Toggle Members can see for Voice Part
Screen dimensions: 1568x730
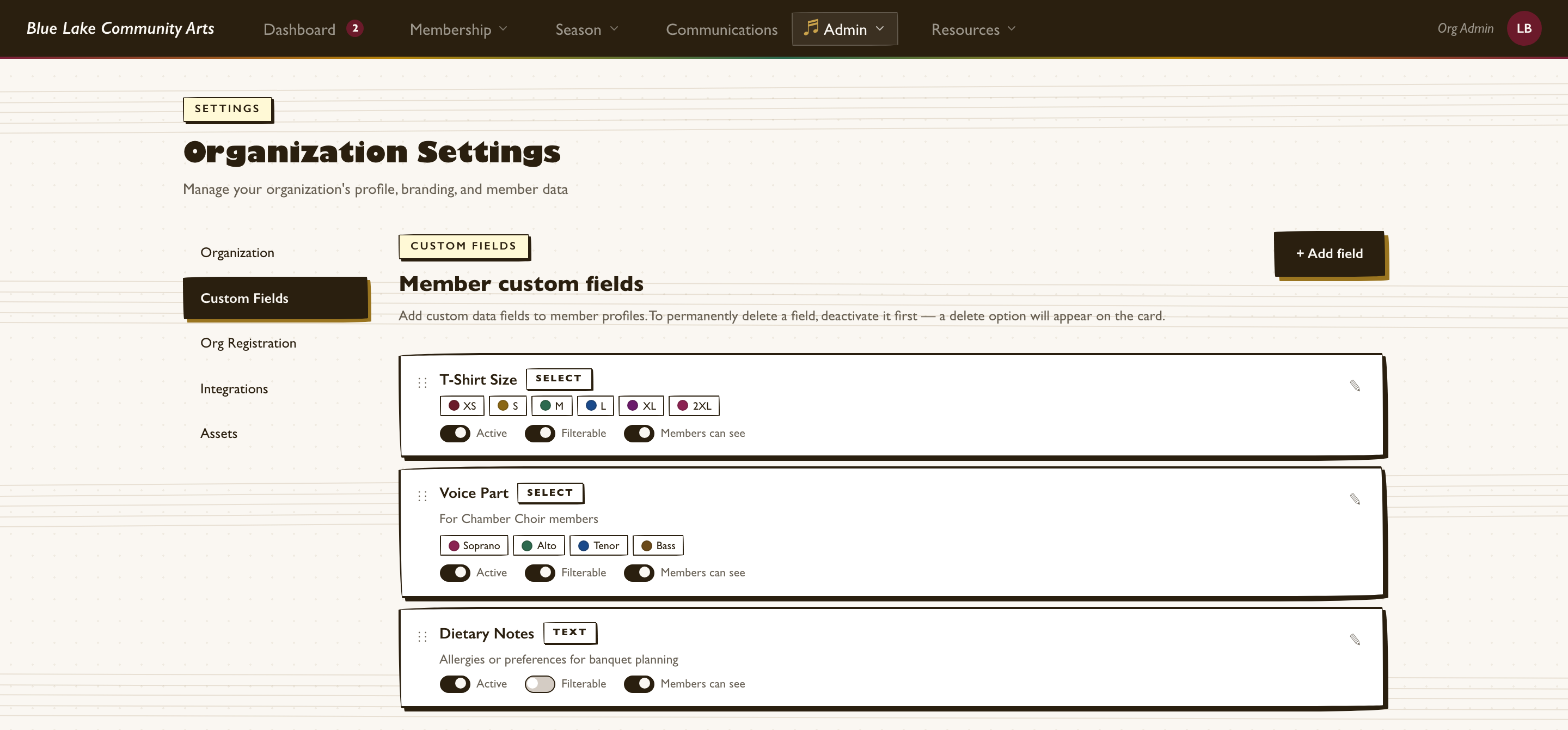pos(639,573)
